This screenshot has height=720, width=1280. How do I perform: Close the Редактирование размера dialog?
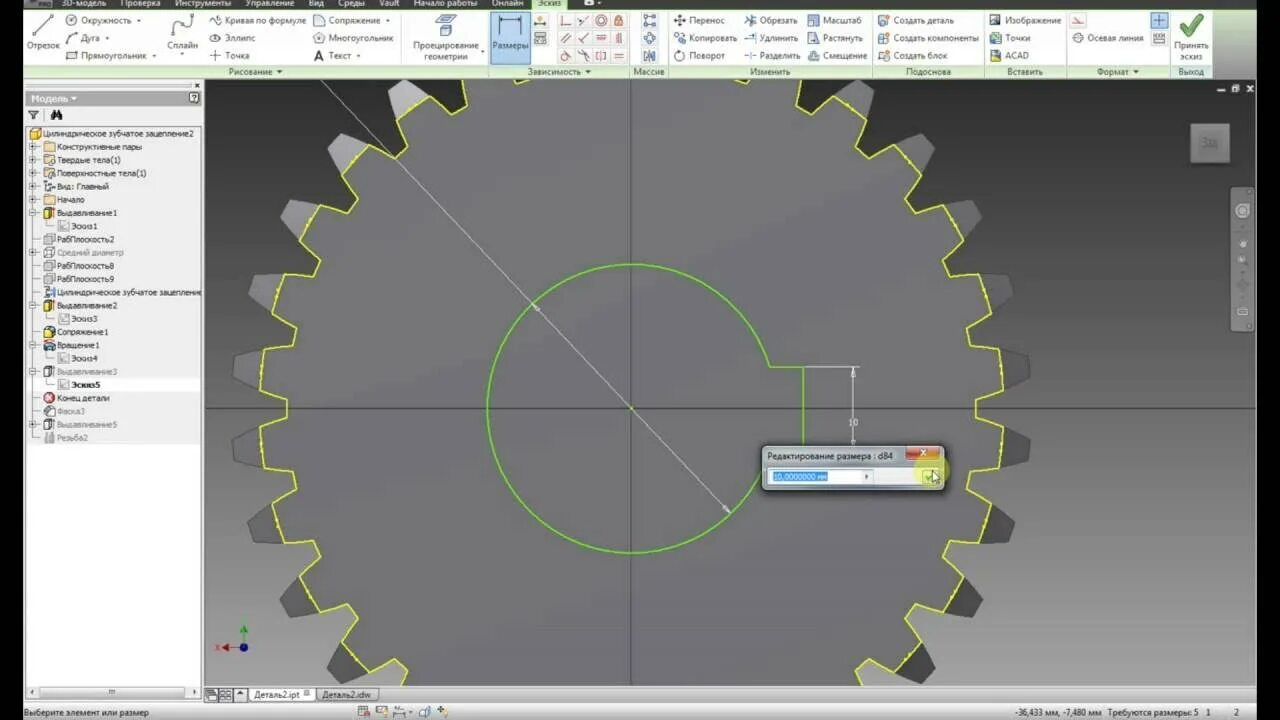click(x=924, y=454)
